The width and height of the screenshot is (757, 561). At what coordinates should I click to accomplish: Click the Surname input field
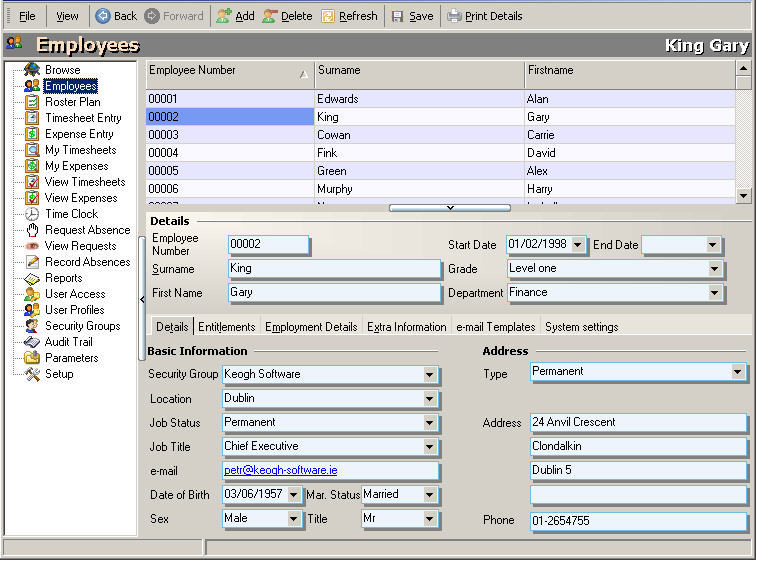pyautogui.click(x=335, y=269)
